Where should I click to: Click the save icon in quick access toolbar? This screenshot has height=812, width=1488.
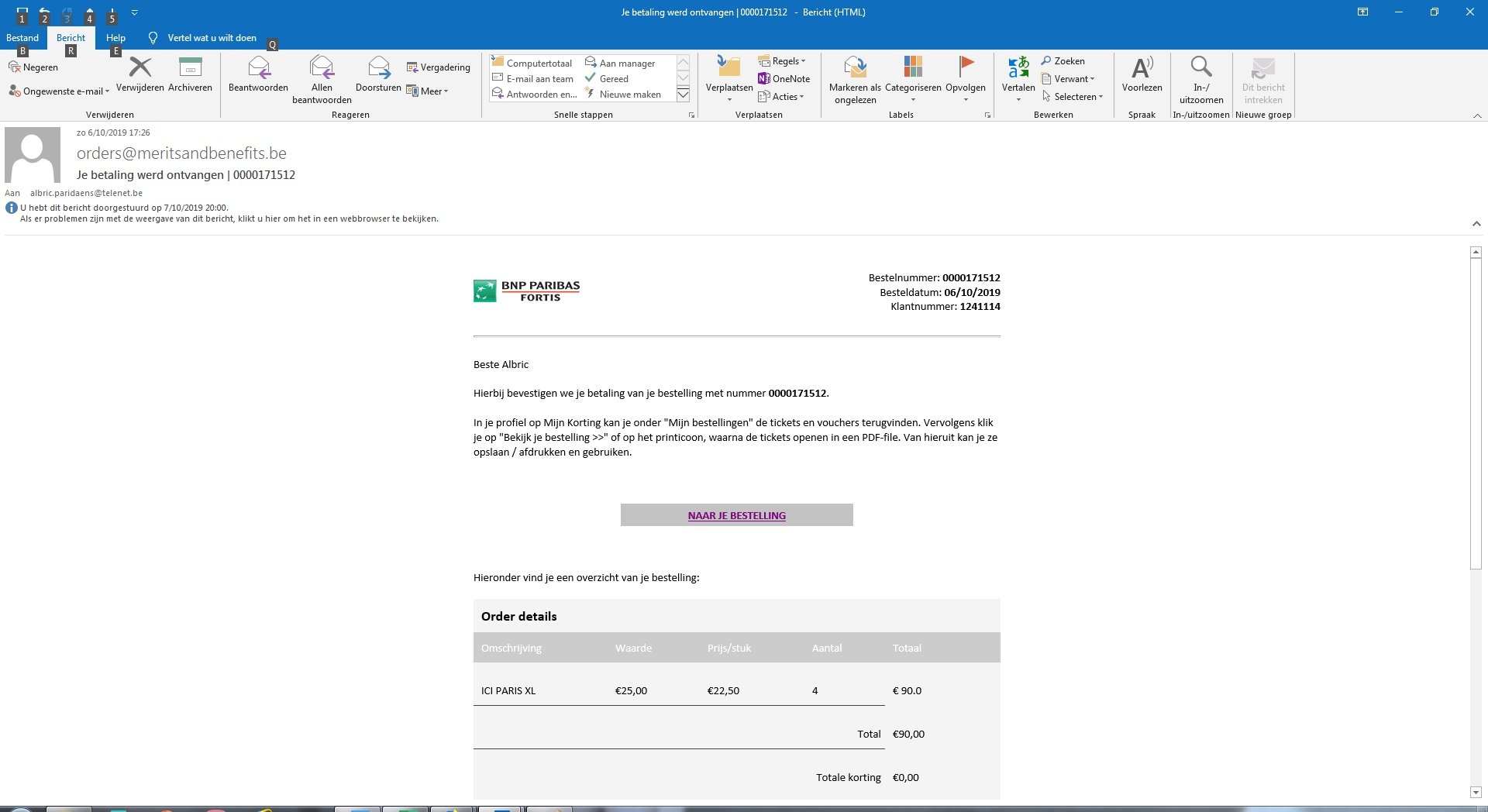[22, 12]
